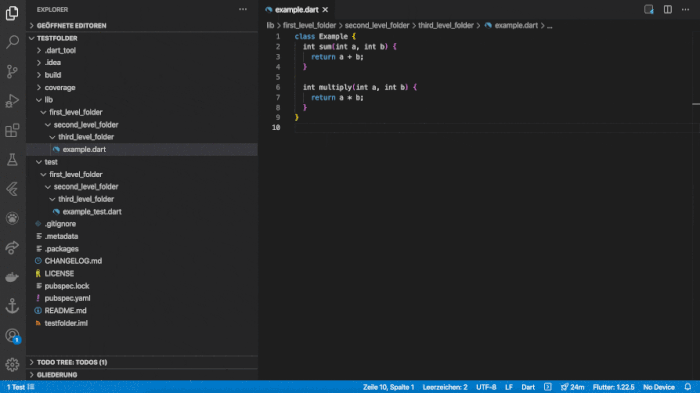
Task: Open the Explorer view in activity bar
Action: point(12,13)
